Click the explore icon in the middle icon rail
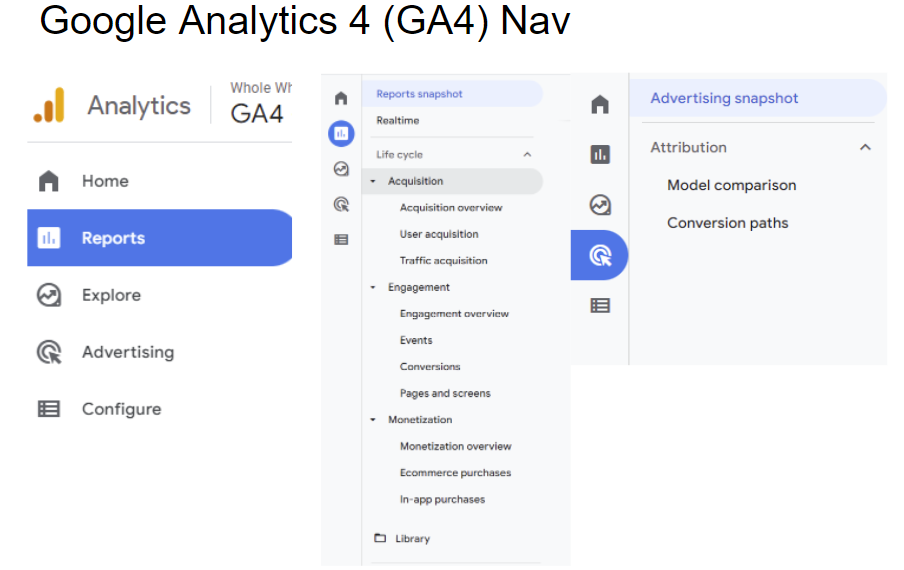This screenshot has height=570, width=904. click(x=341, y=169)
